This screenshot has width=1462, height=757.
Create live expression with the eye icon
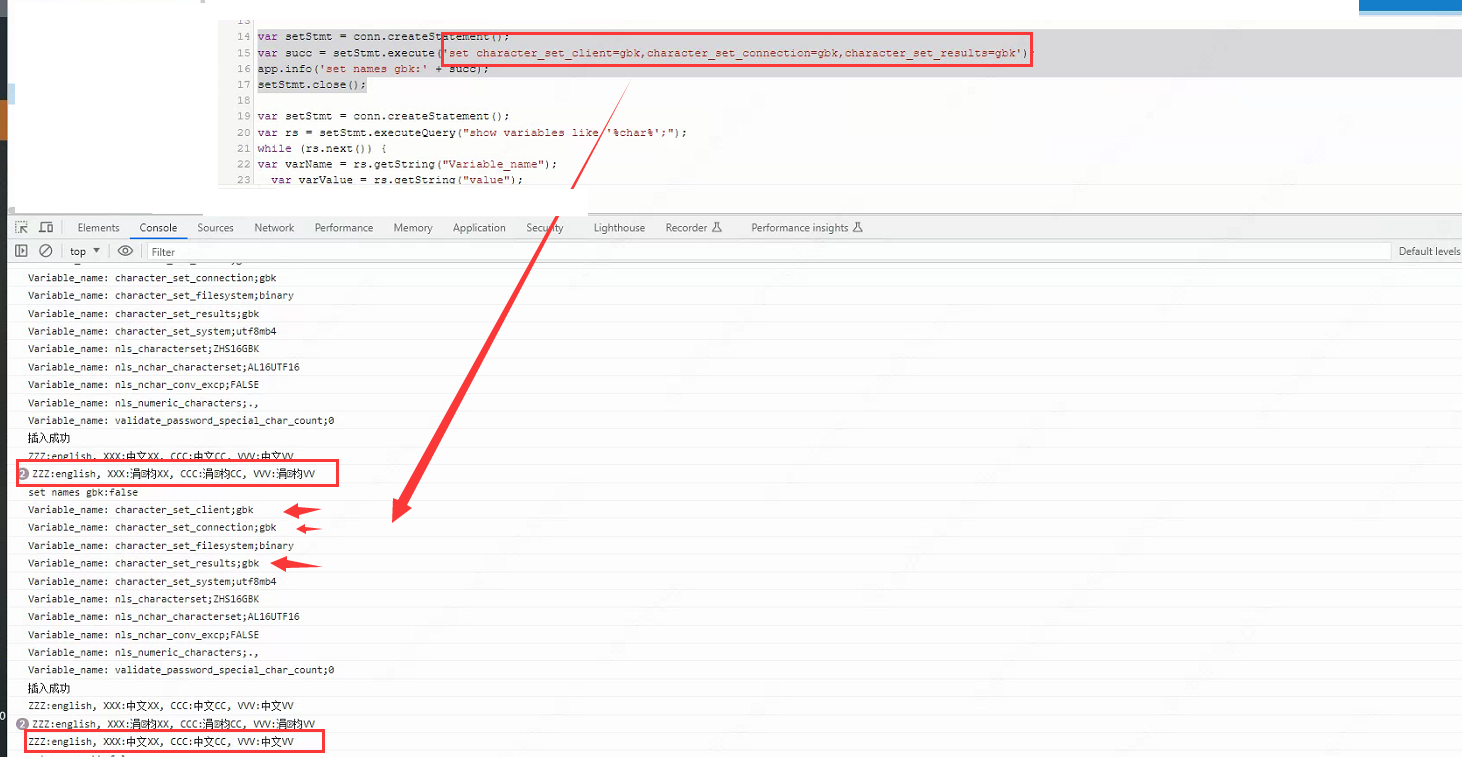coord(125,251)
